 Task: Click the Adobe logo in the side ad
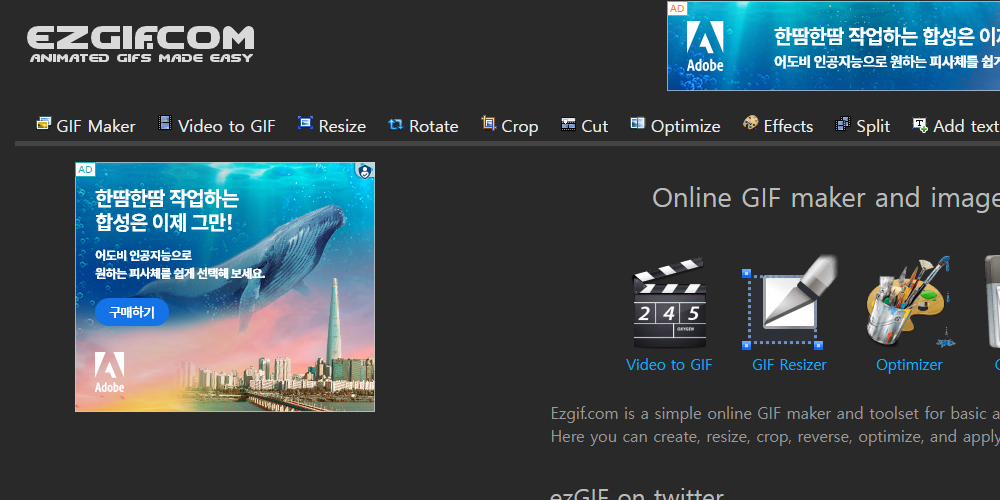click(110, 372)
